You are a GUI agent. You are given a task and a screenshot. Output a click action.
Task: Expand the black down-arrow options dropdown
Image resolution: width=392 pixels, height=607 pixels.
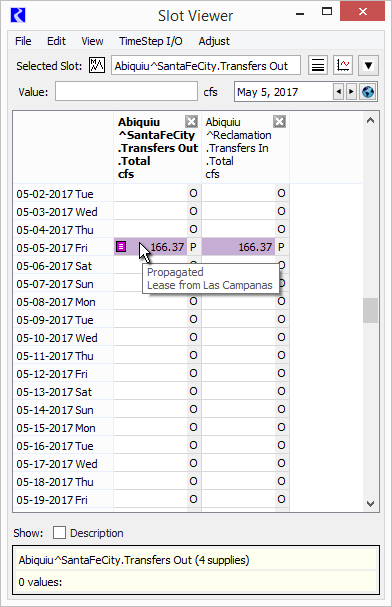click(368, 65)
